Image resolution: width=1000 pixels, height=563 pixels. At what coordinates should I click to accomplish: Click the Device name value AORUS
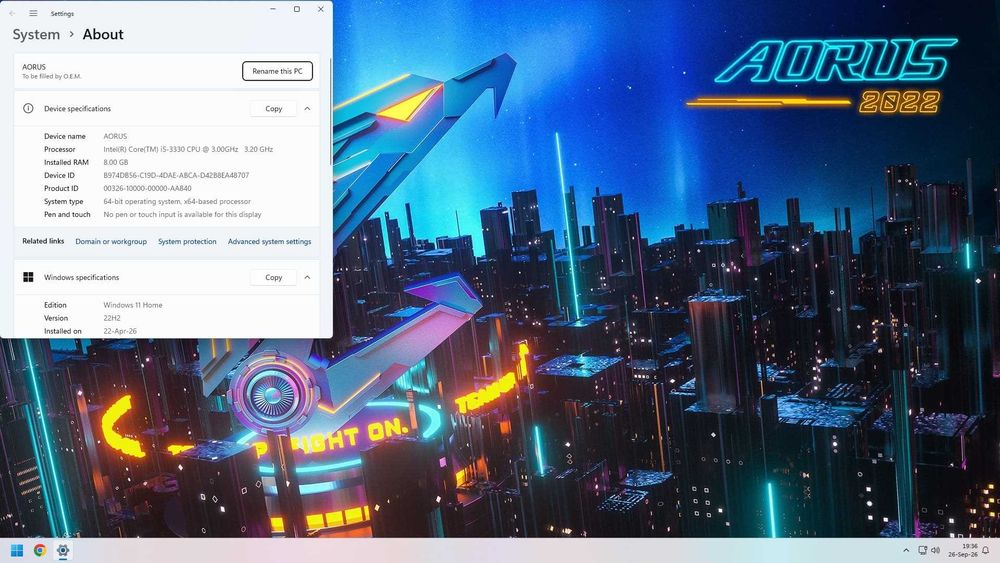[x=115, y=136]
